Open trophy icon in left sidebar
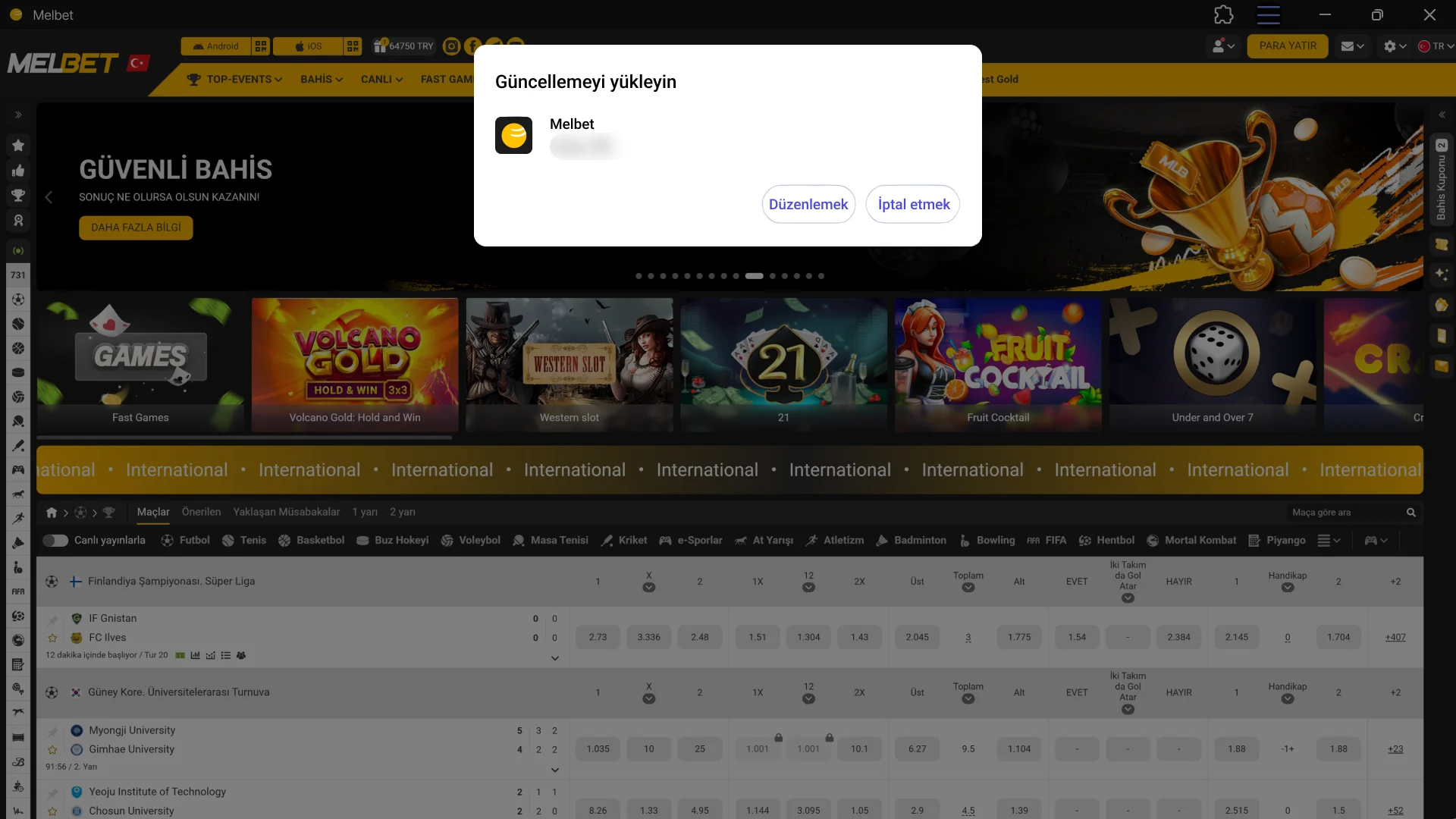Screen dimensions: 1456x819 coord(18,196)
